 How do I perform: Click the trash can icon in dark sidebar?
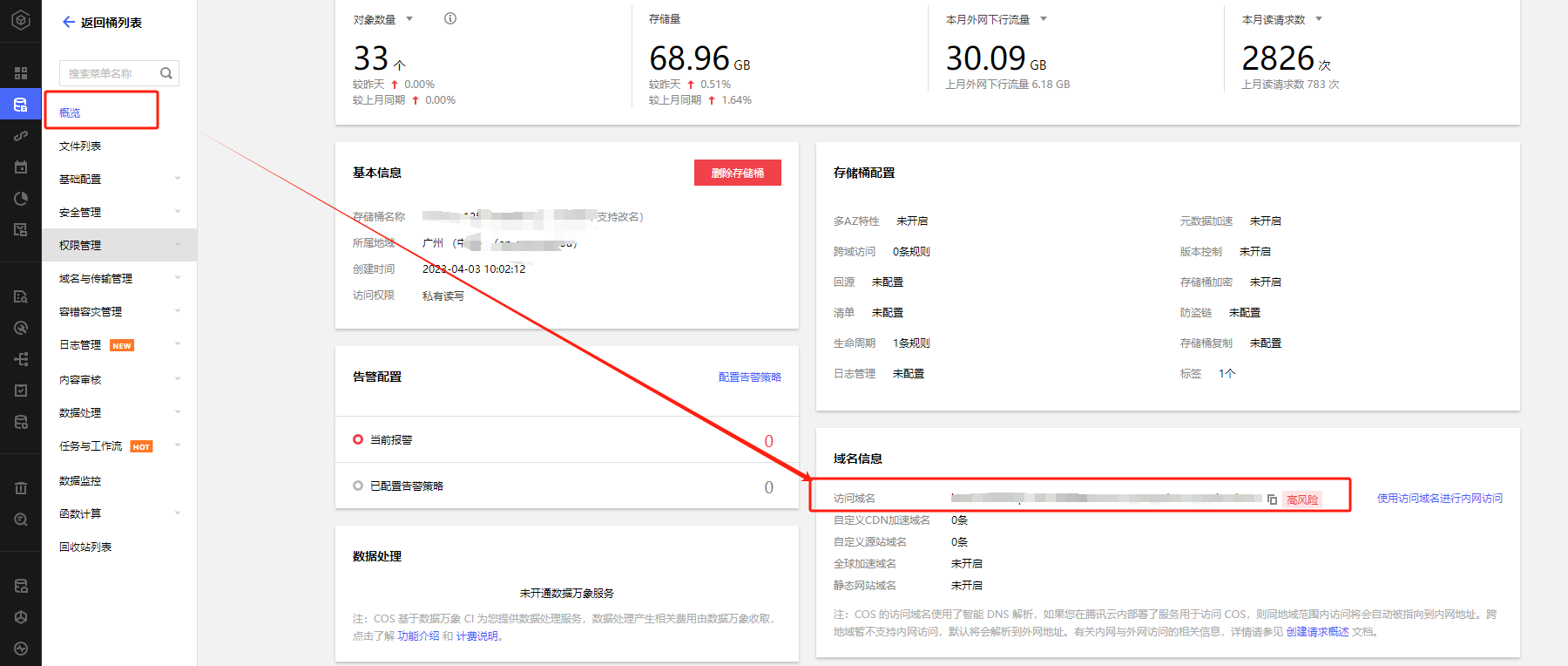pos(21,488)
